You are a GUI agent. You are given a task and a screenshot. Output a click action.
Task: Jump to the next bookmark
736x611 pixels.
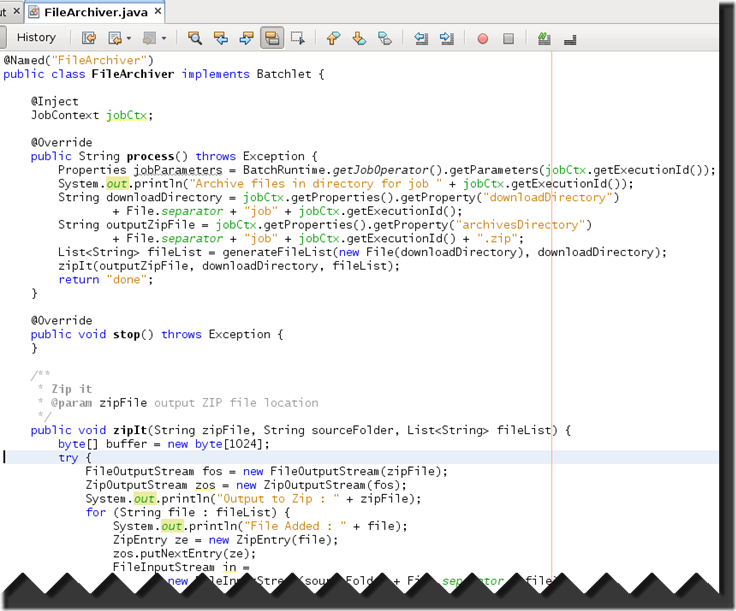click(x=360, y=38)
